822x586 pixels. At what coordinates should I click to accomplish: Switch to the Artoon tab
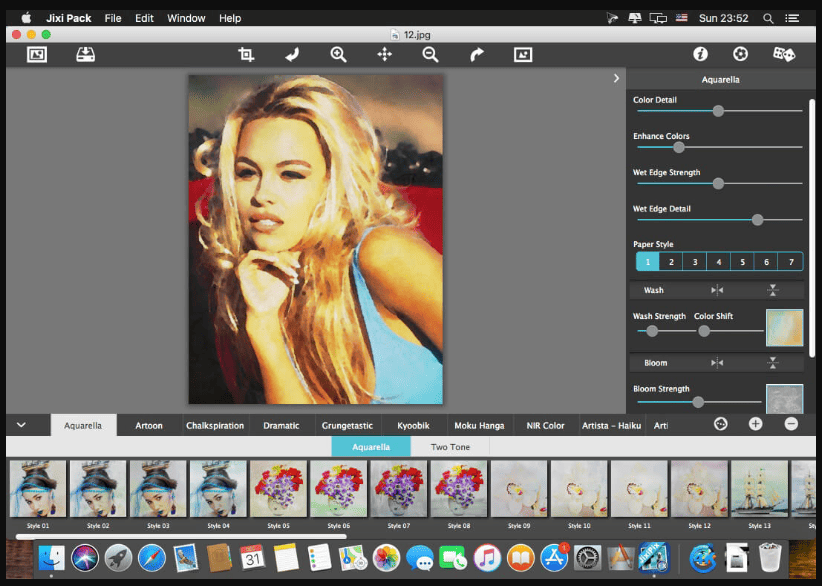(x=149, y=425)
